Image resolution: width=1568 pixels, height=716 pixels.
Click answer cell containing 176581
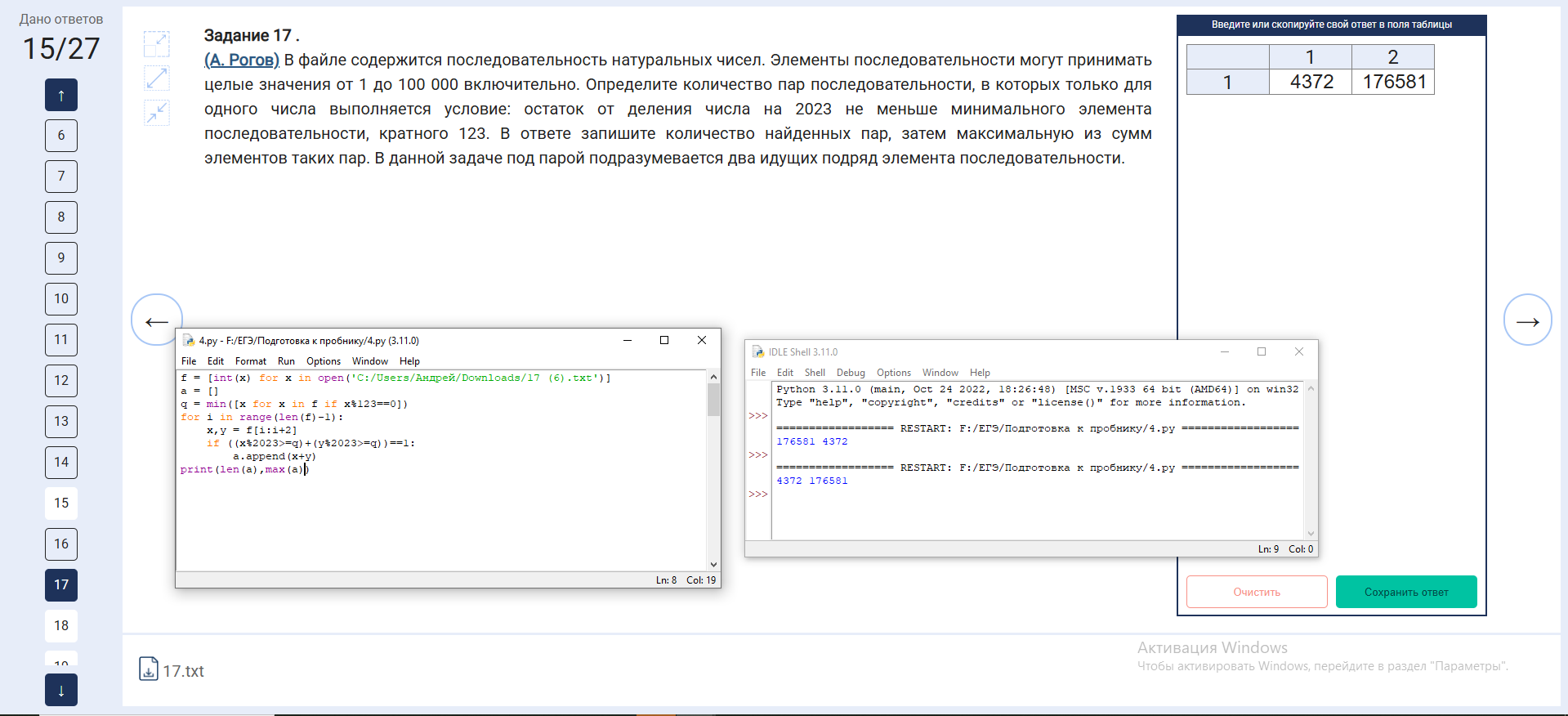pyautogui.click(x=1393, y=82)
